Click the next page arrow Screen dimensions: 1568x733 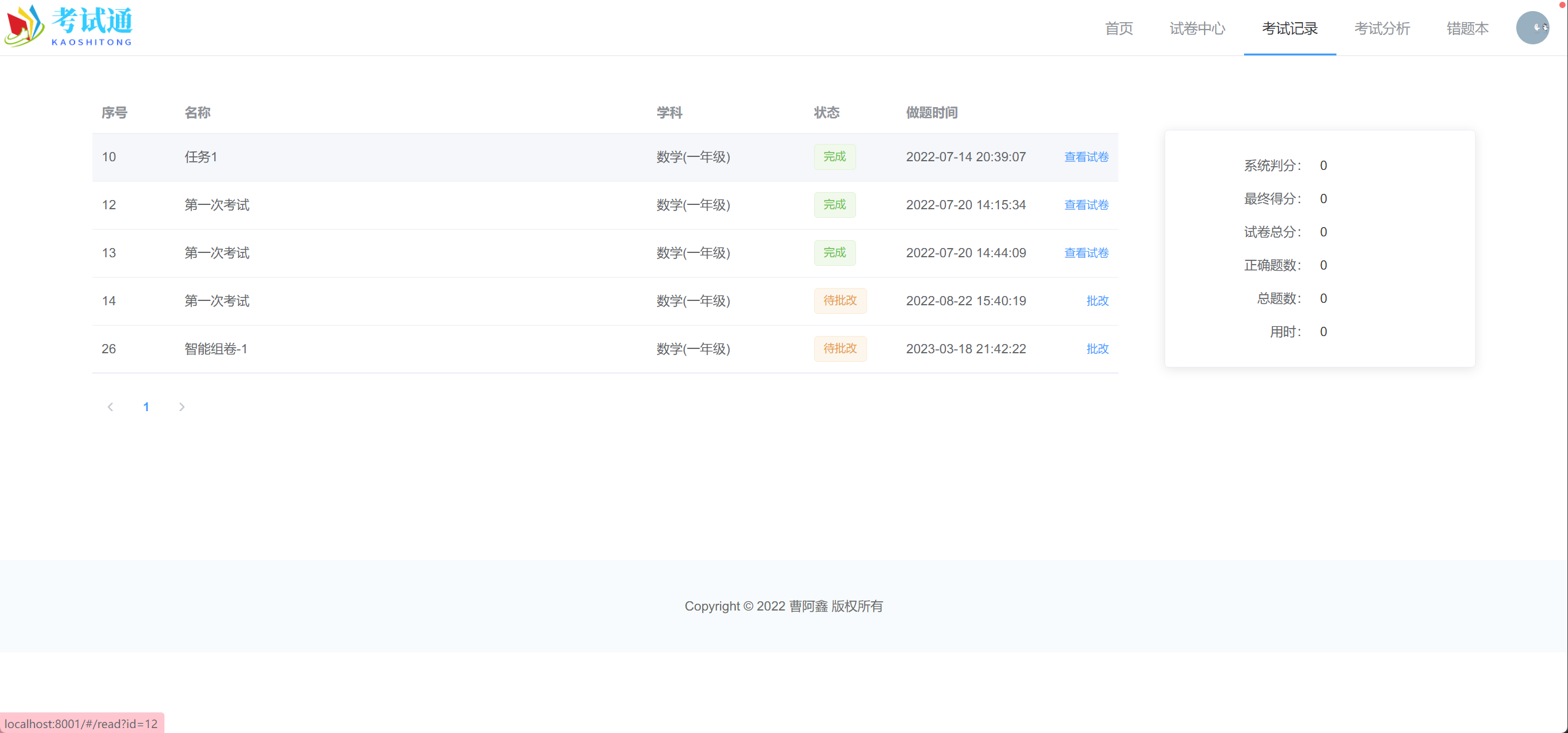tap(182, 407)
